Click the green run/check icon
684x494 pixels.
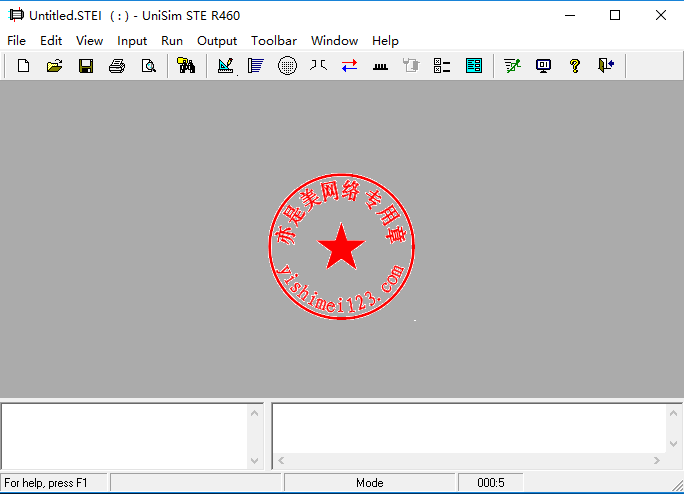coord(512,66)
